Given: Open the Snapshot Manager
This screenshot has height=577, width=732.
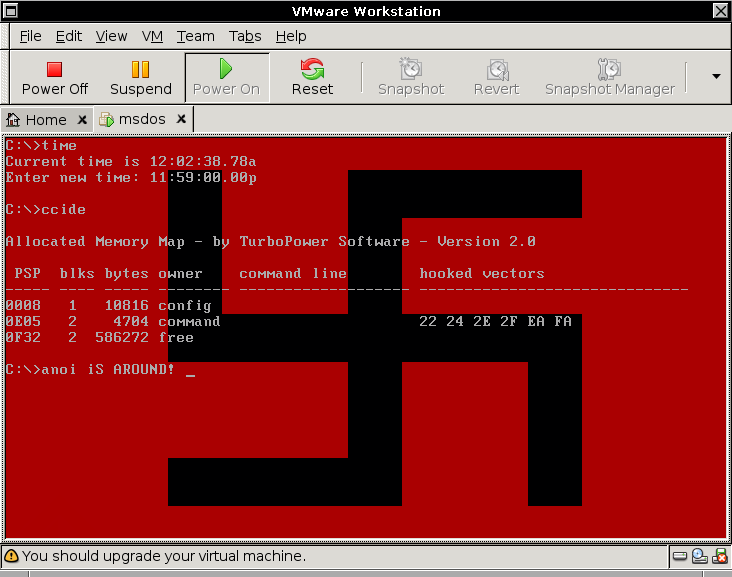Looking at the screenshot, I should pos(610,77).
